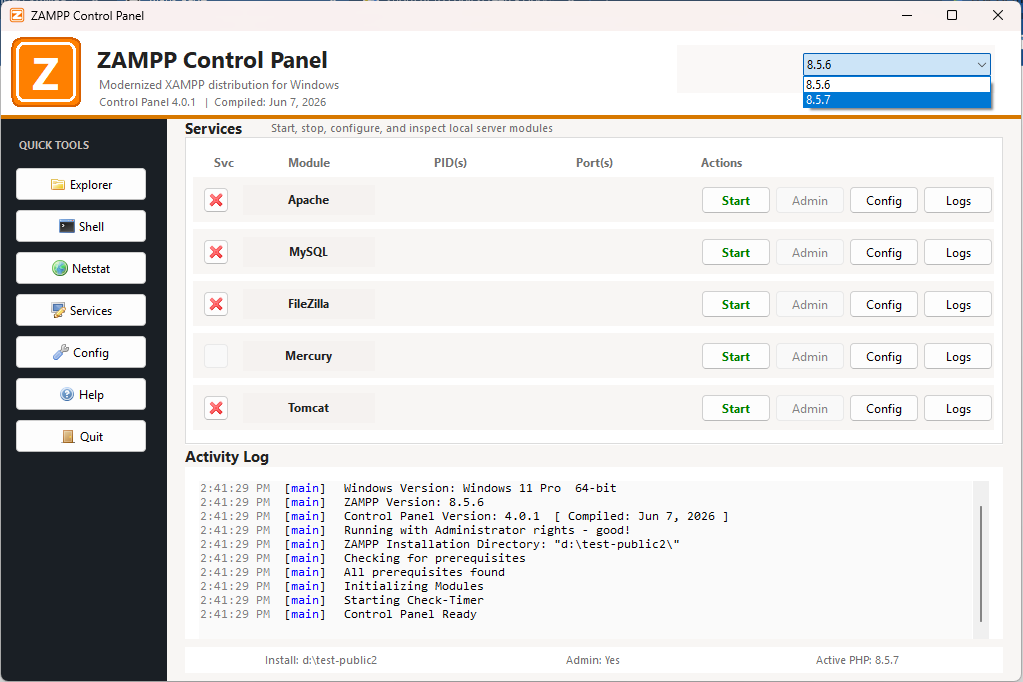Collapse the PHP version dropdown arrow

981,65
